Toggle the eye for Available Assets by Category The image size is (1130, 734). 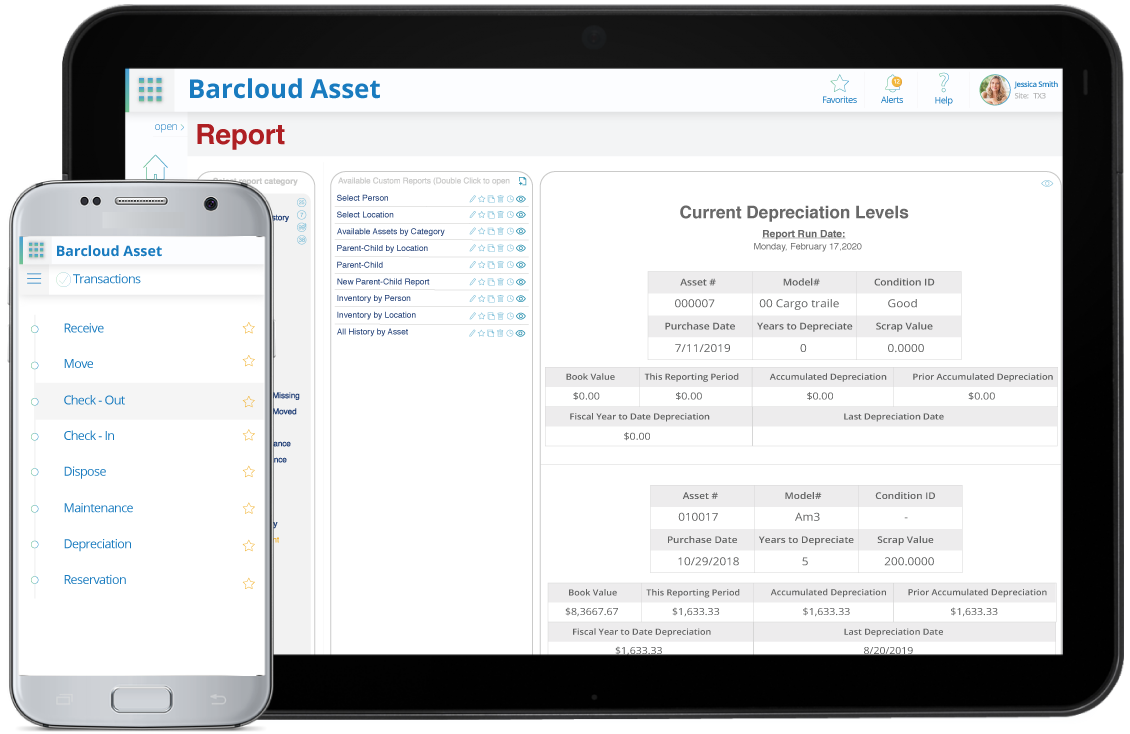tap(521, 231)
